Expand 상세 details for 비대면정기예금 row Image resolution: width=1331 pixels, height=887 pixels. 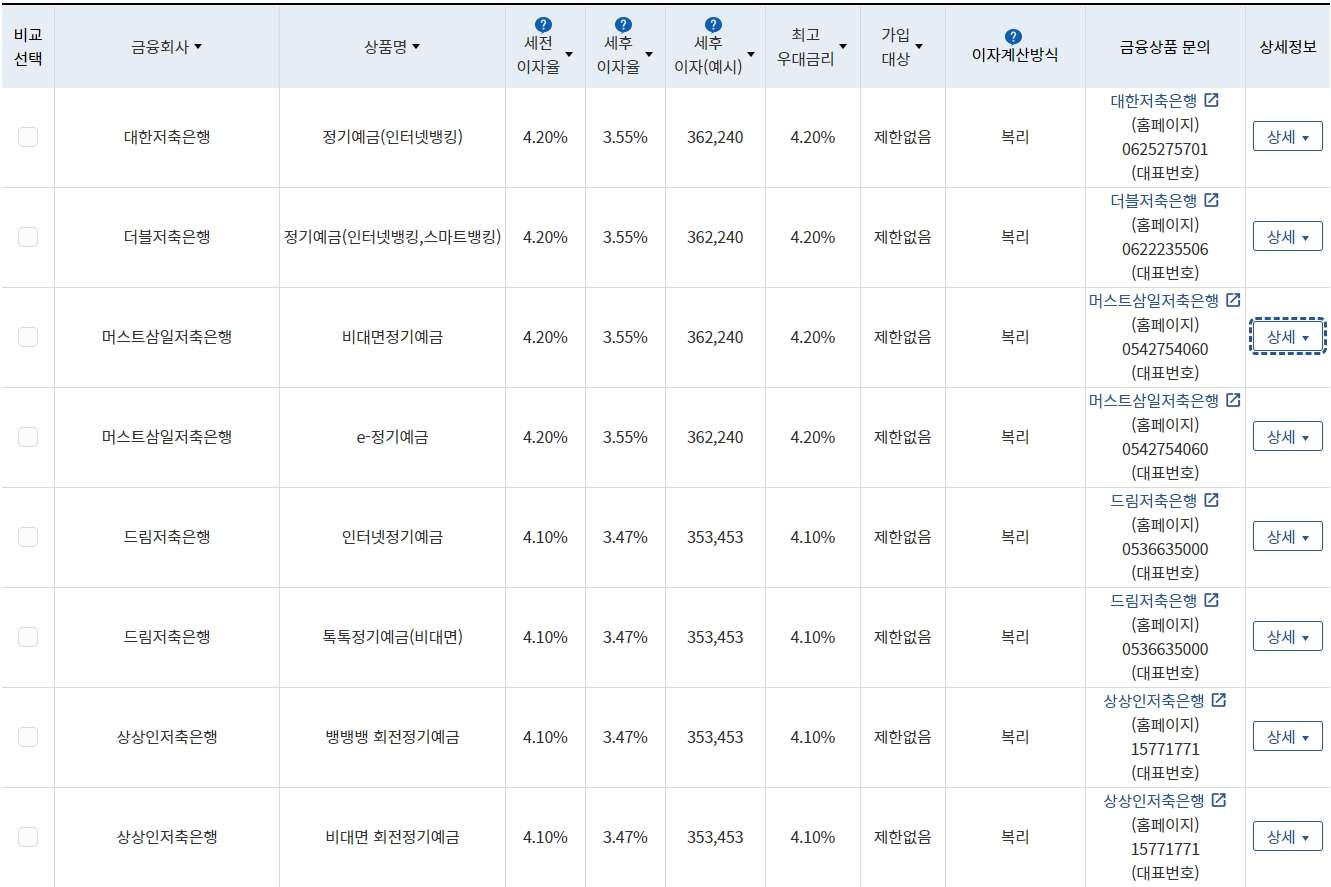click(1288, 337)
